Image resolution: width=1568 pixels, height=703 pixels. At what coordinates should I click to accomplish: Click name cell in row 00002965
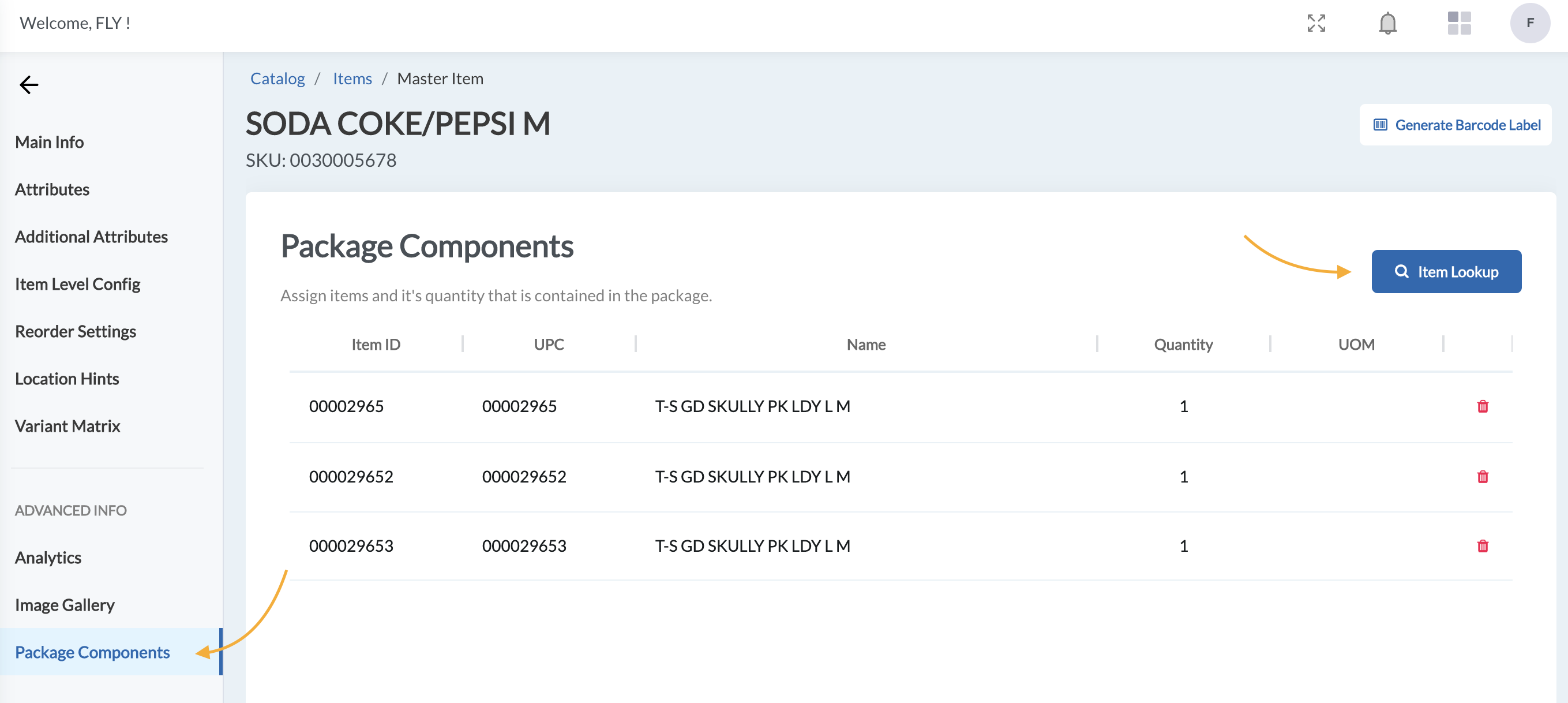[752, 406]
